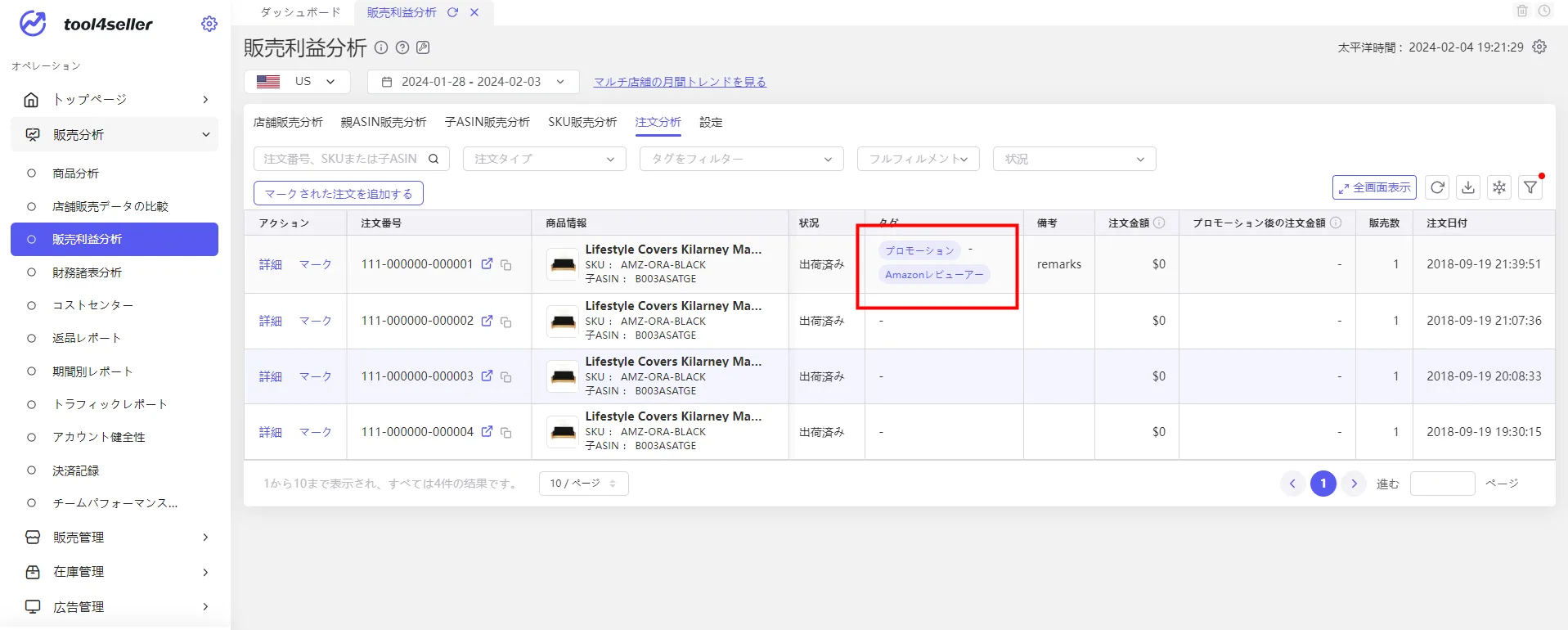Viewport: 1568px width, 630px height.
Task: Click the page number jump input field
Action: click(x=1443, y=484)
